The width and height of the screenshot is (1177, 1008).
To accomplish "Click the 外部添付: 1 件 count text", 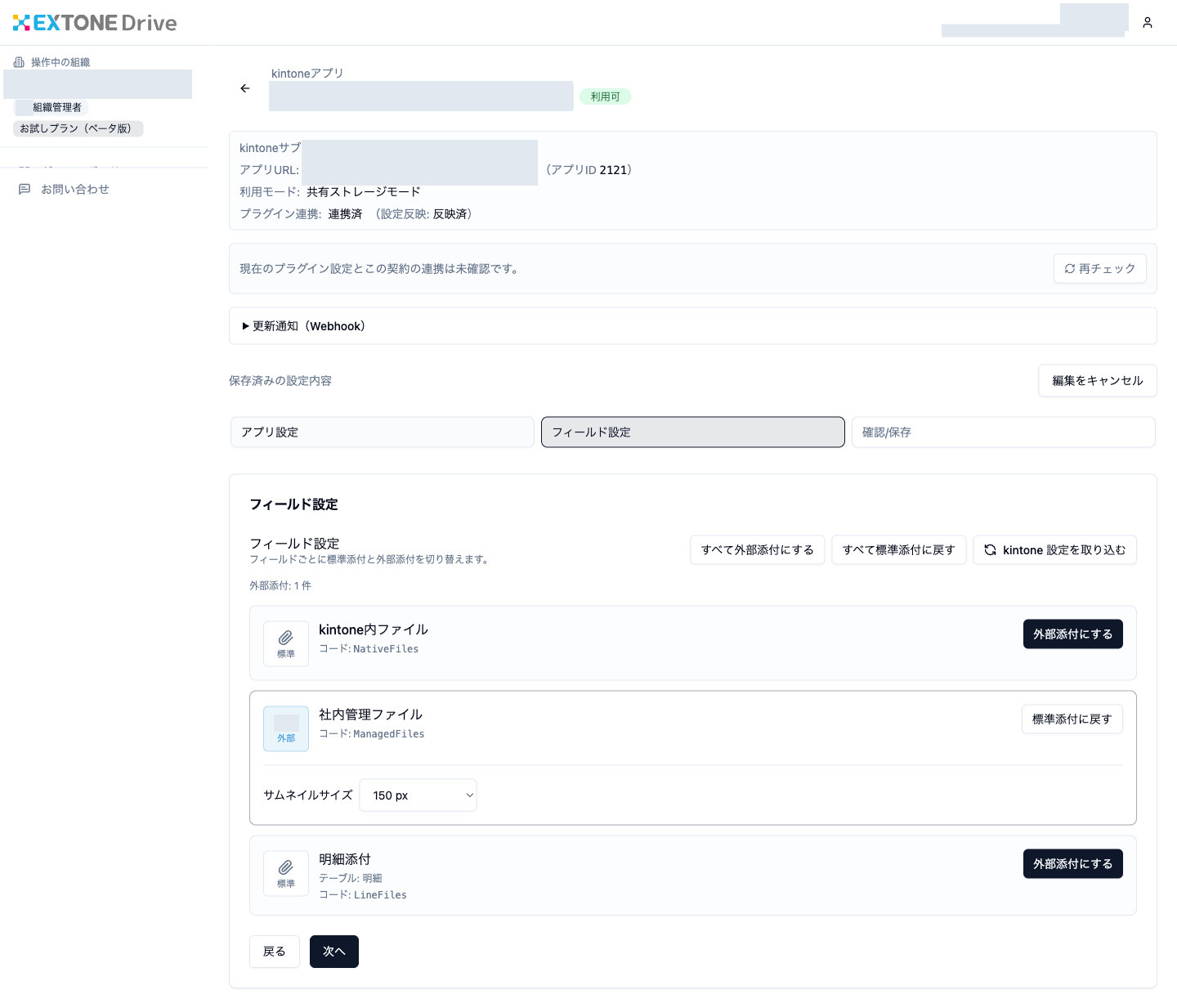I will pyautogui.click(x=280, y=585).
